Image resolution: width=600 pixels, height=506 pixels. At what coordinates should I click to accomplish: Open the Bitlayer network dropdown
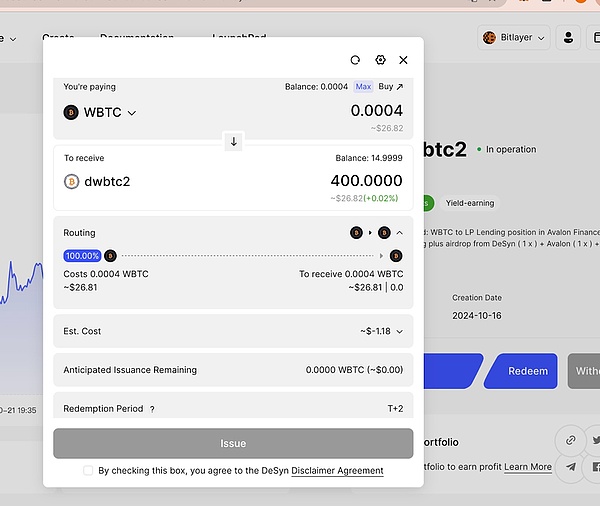pos(514,38)
